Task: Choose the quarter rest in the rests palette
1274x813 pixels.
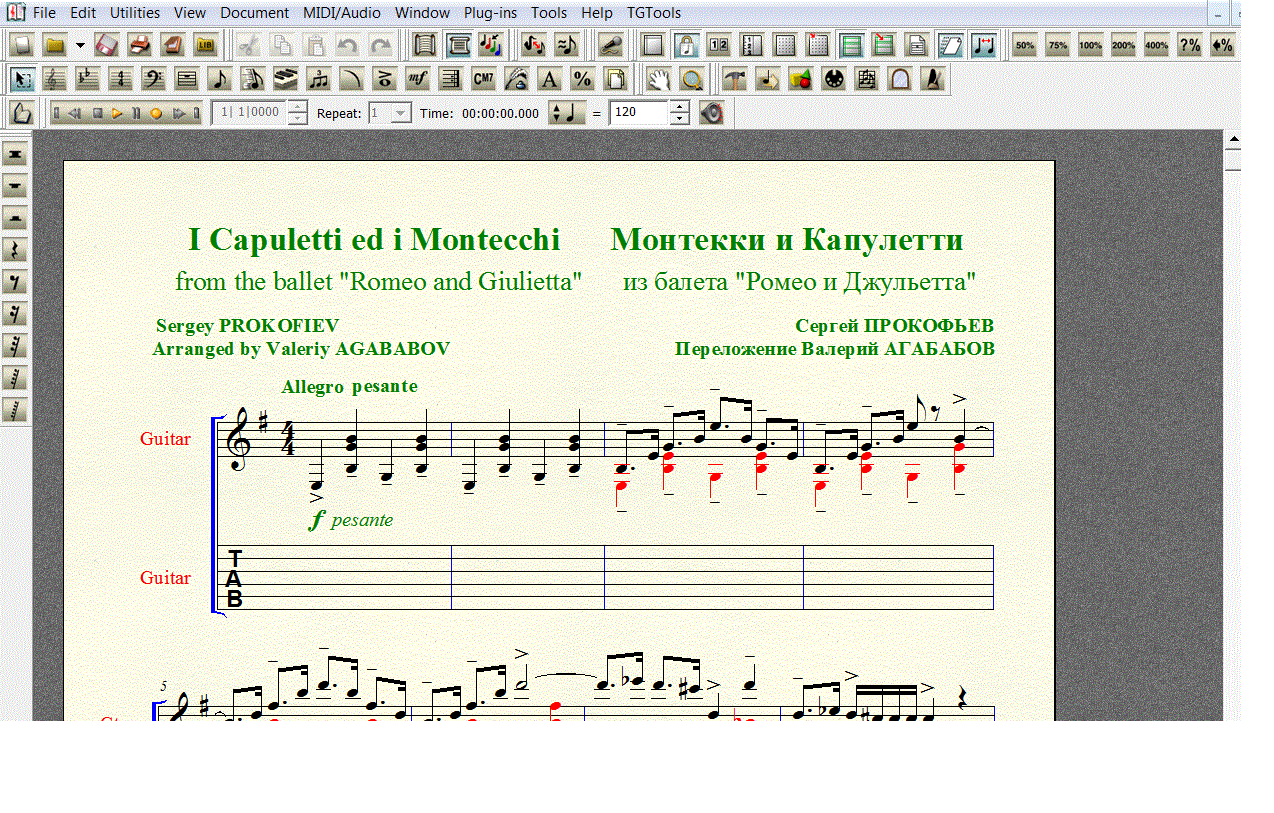Action: click(16, 250)
